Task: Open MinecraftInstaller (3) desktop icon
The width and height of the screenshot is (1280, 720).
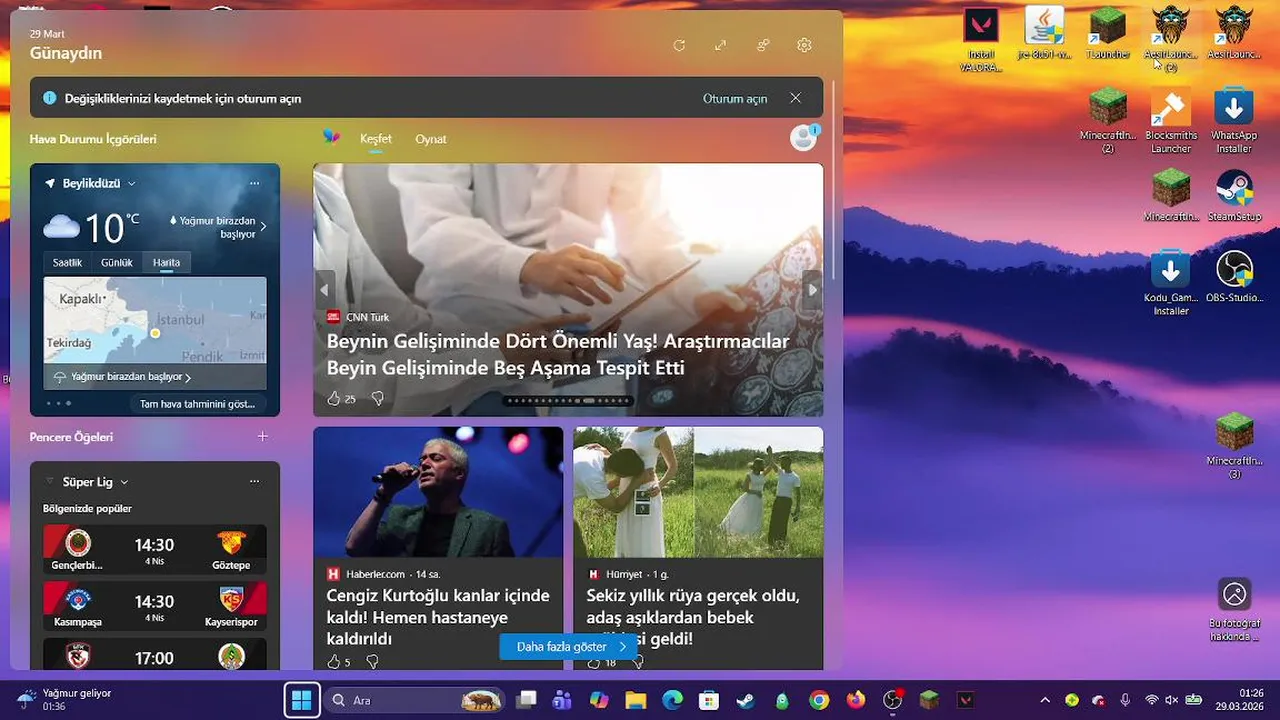Action: point(1234,447)
